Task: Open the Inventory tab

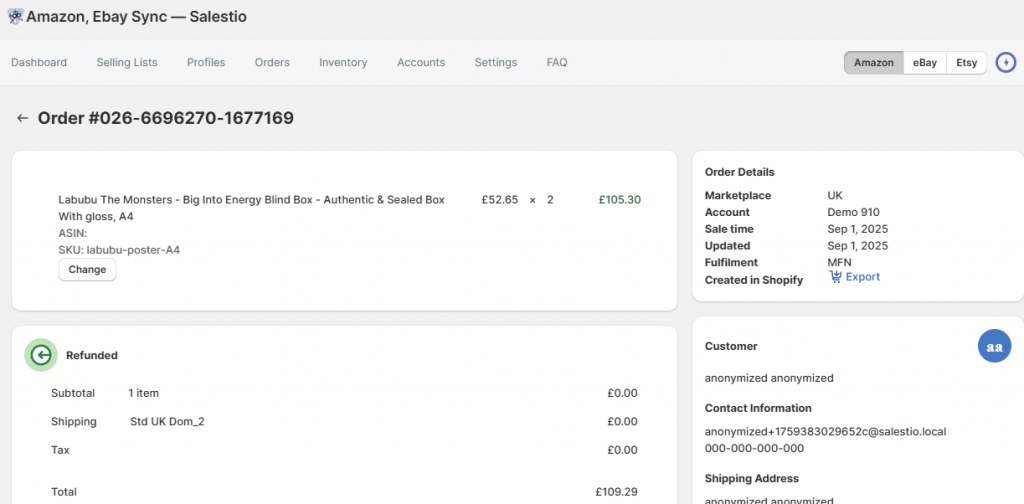Action: point(343,62)
